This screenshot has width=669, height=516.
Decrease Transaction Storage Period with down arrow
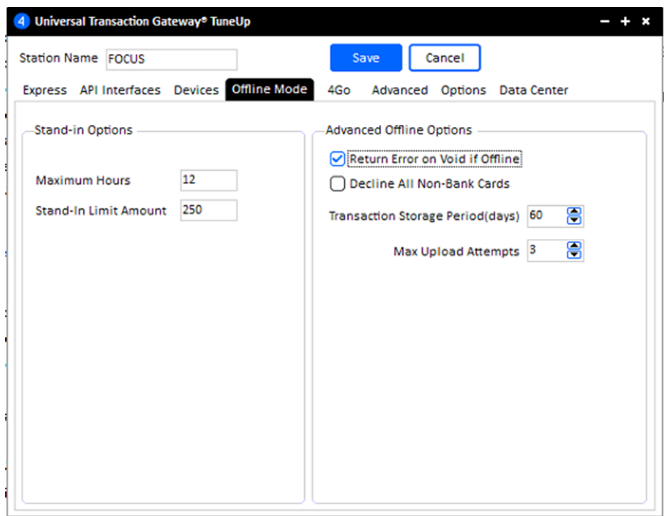574,221
